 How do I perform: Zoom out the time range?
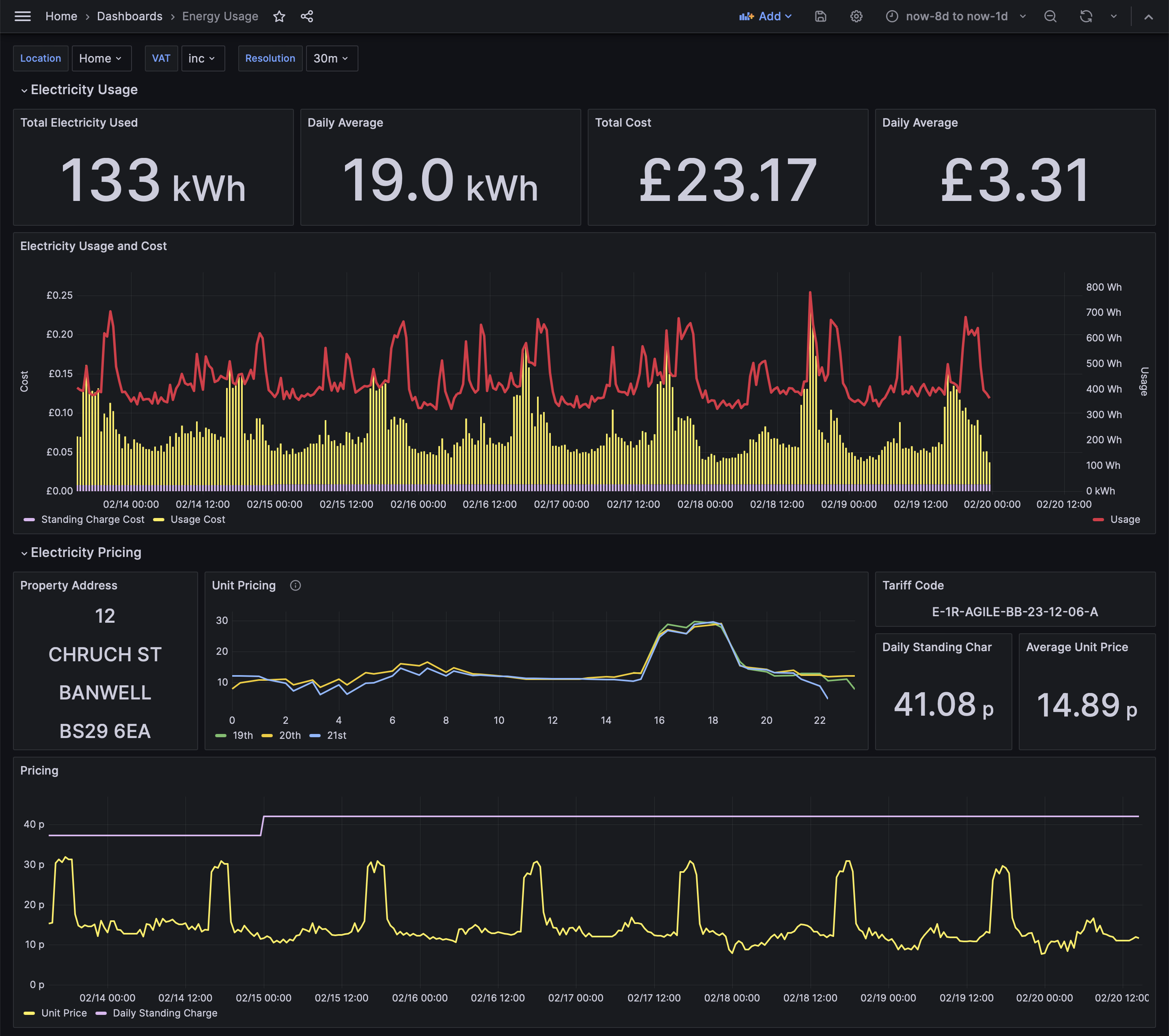pos(1050,17)
